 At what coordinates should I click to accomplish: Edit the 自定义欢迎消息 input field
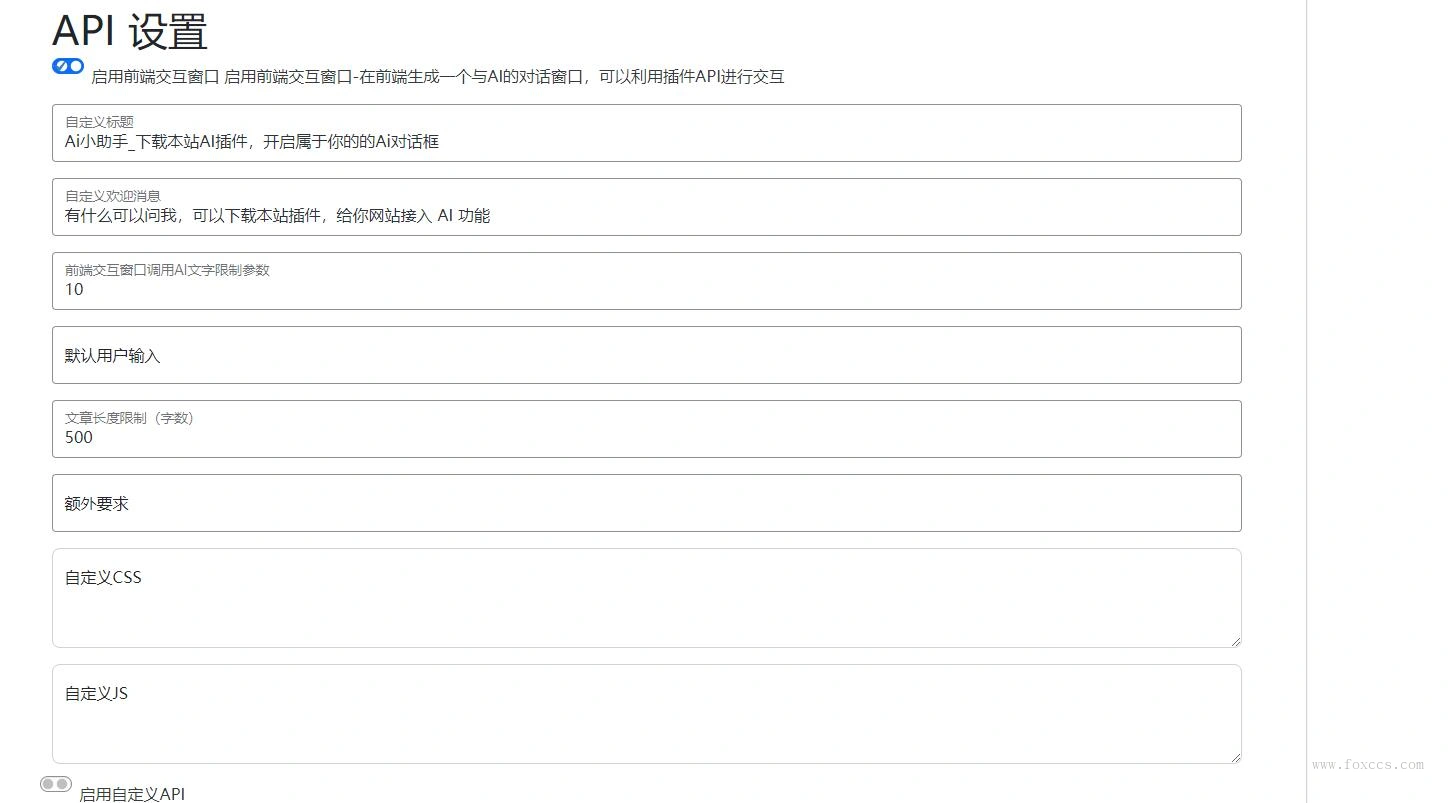(646, 207)
